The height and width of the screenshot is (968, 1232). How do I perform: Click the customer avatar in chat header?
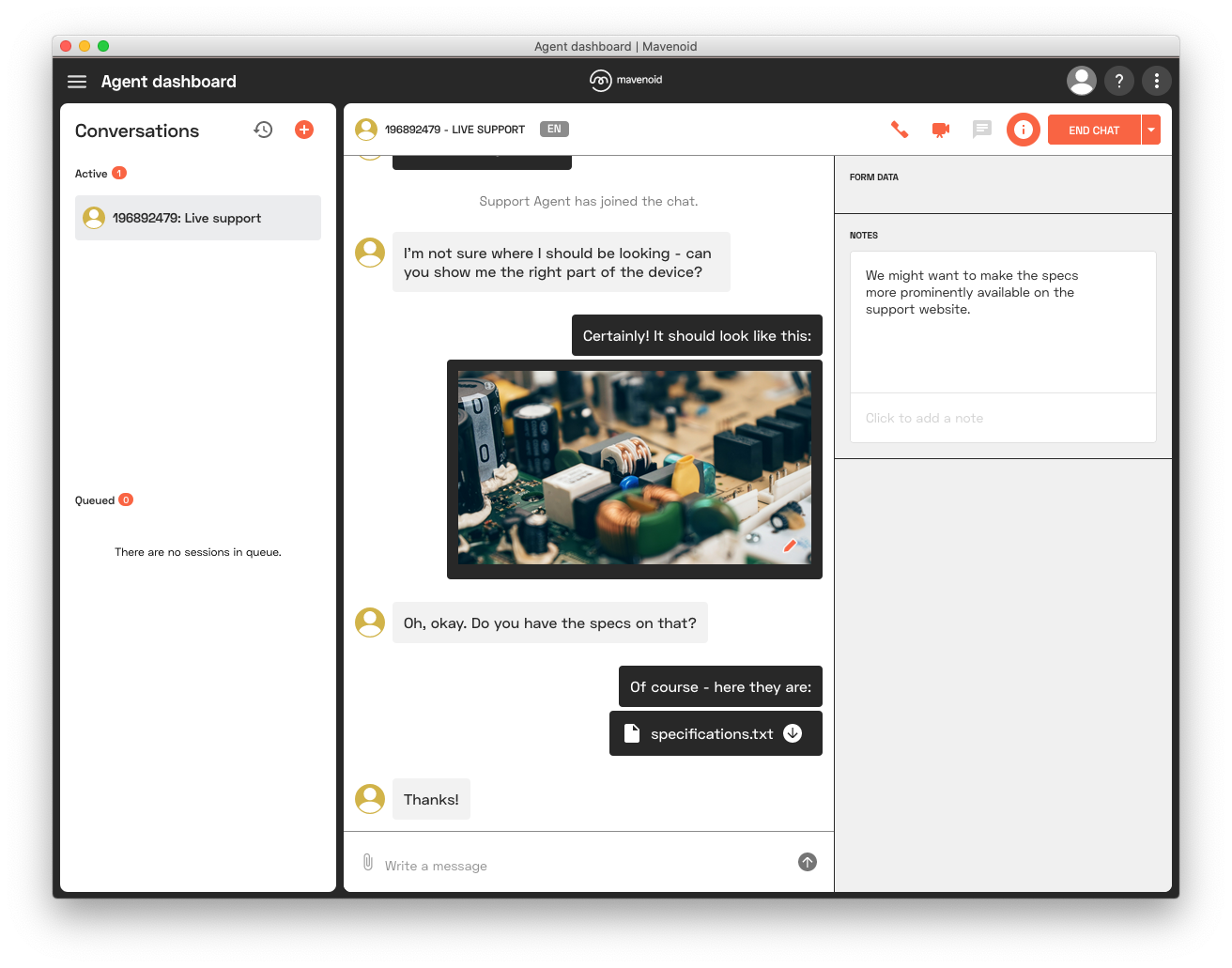(366, 130)
